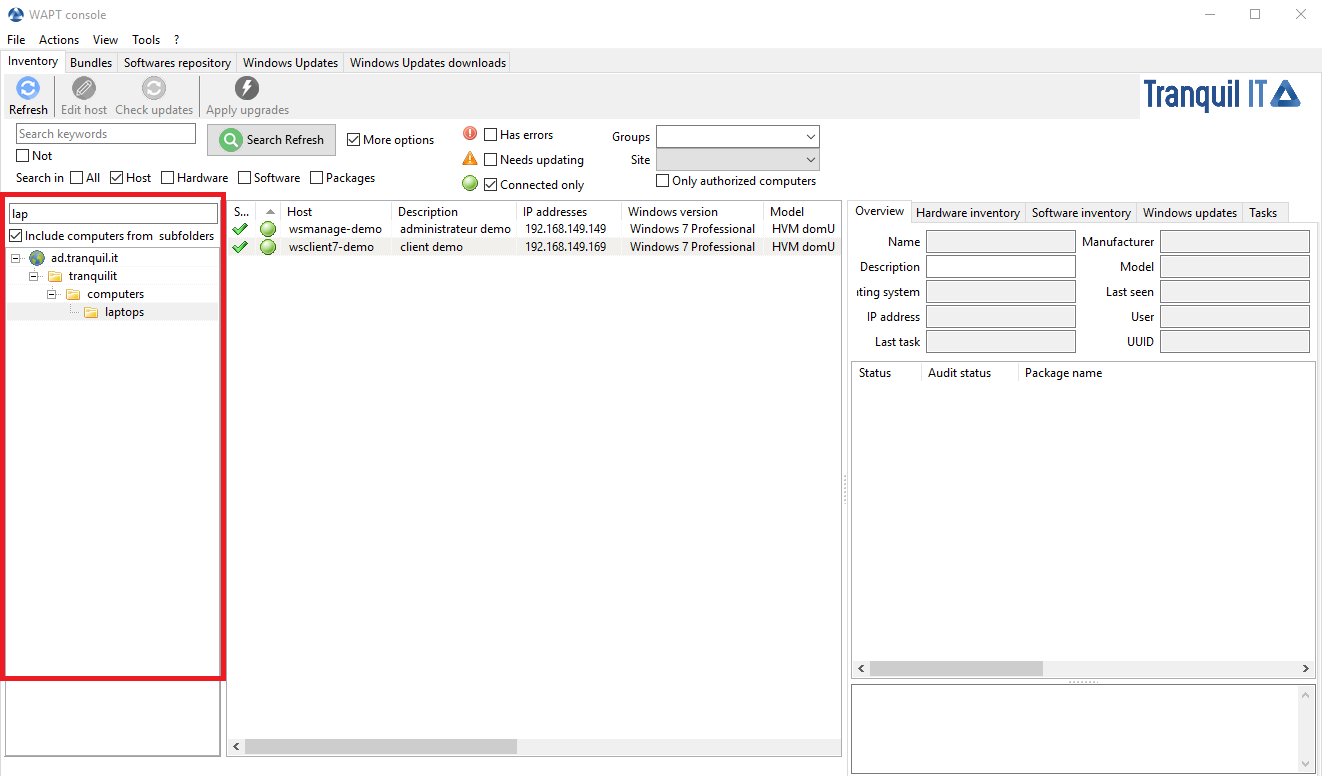This screenshot has height=776, width=1322.
Task: Open the Actions menu
Action: (59, 40)
